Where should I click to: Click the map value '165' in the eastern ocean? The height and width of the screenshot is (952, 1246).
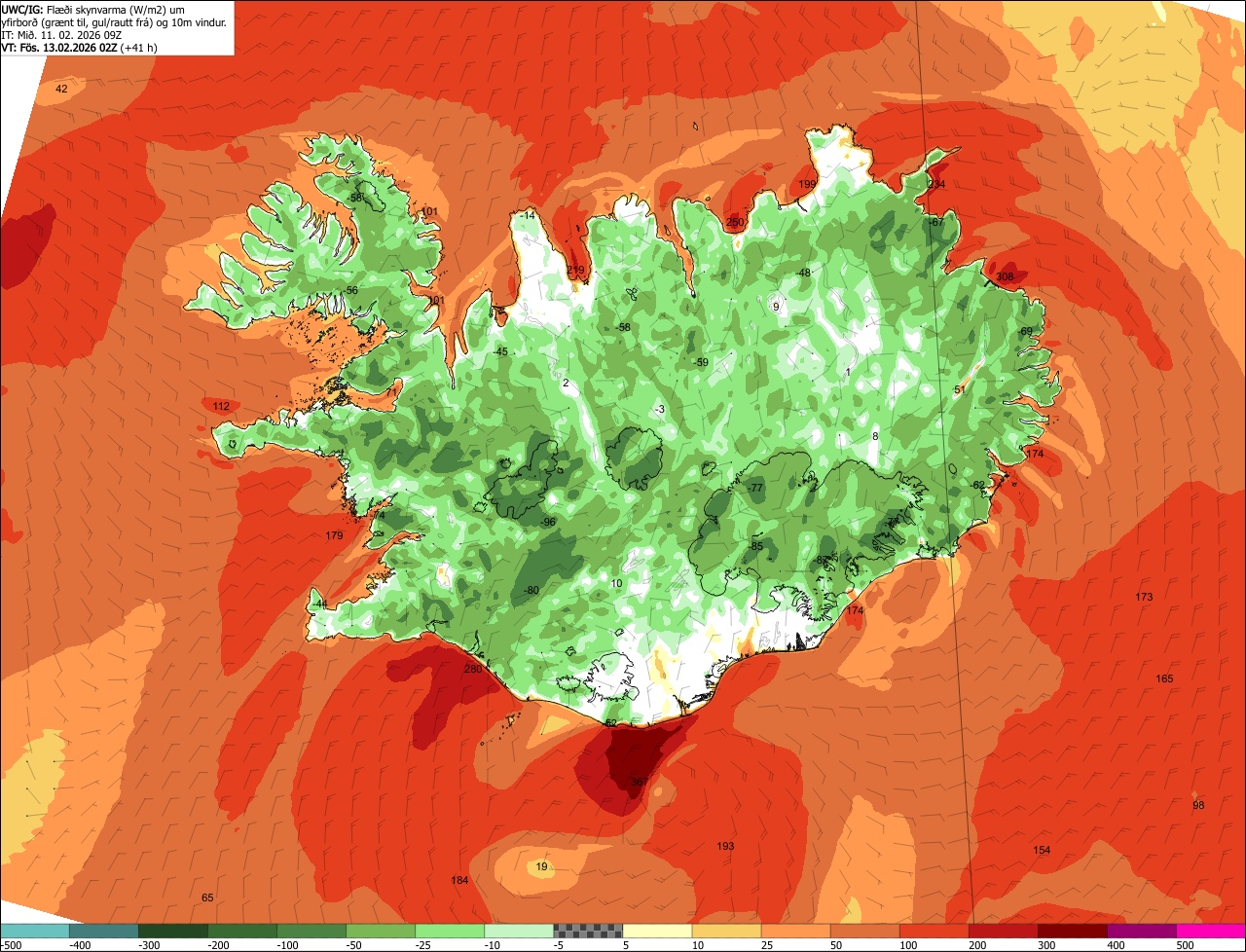[1164, 678]
